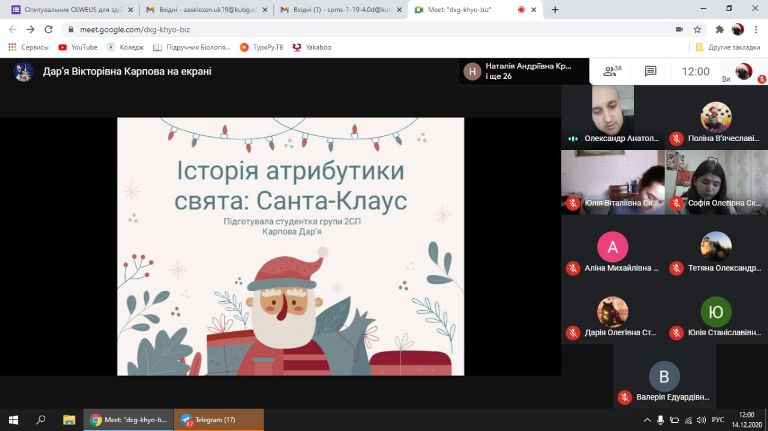Switch input language from РУС
768x431 pixels.
(x=716, y=420)
